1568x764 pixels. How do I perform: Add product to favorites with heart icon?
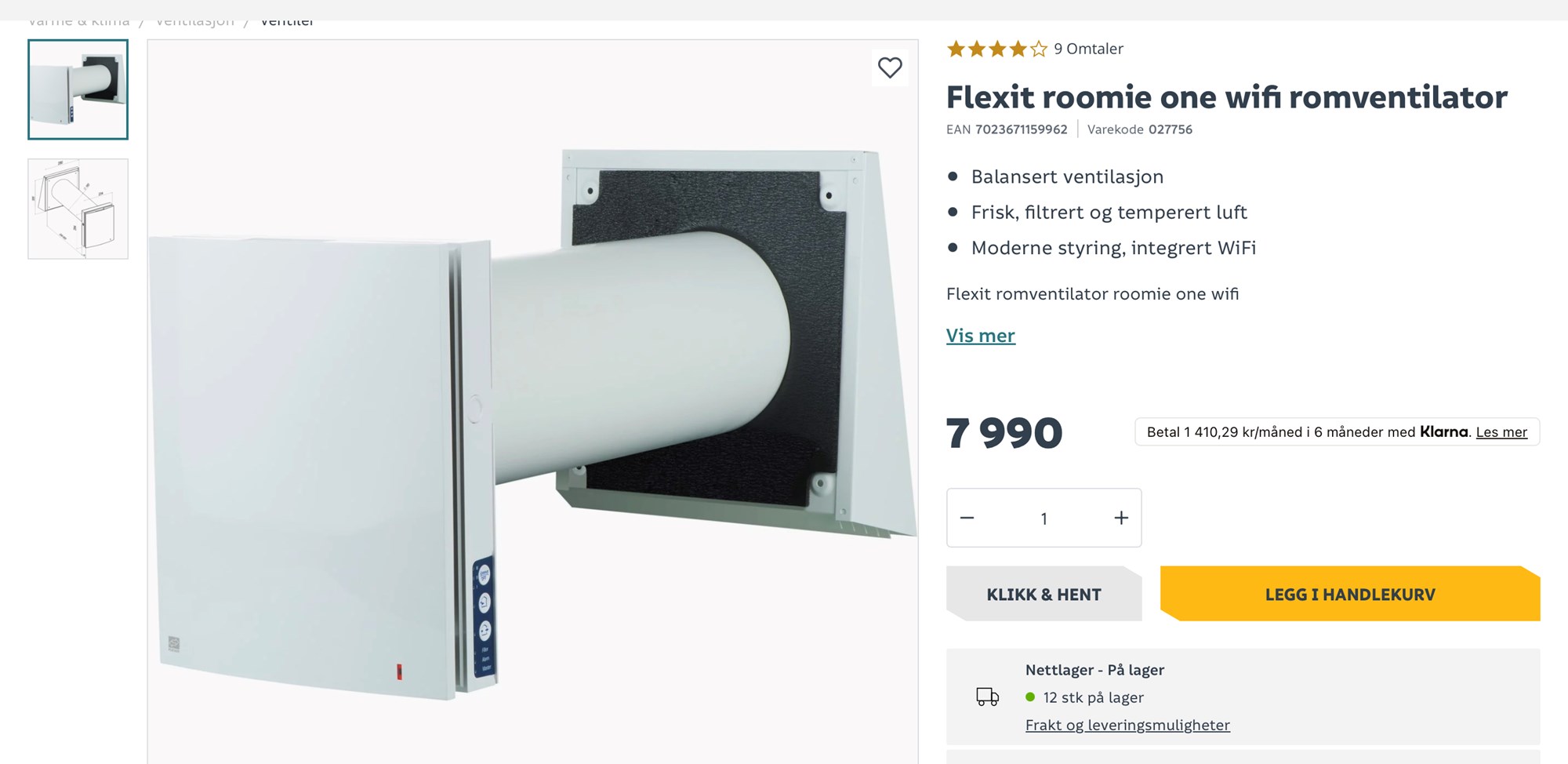point(890,68)
